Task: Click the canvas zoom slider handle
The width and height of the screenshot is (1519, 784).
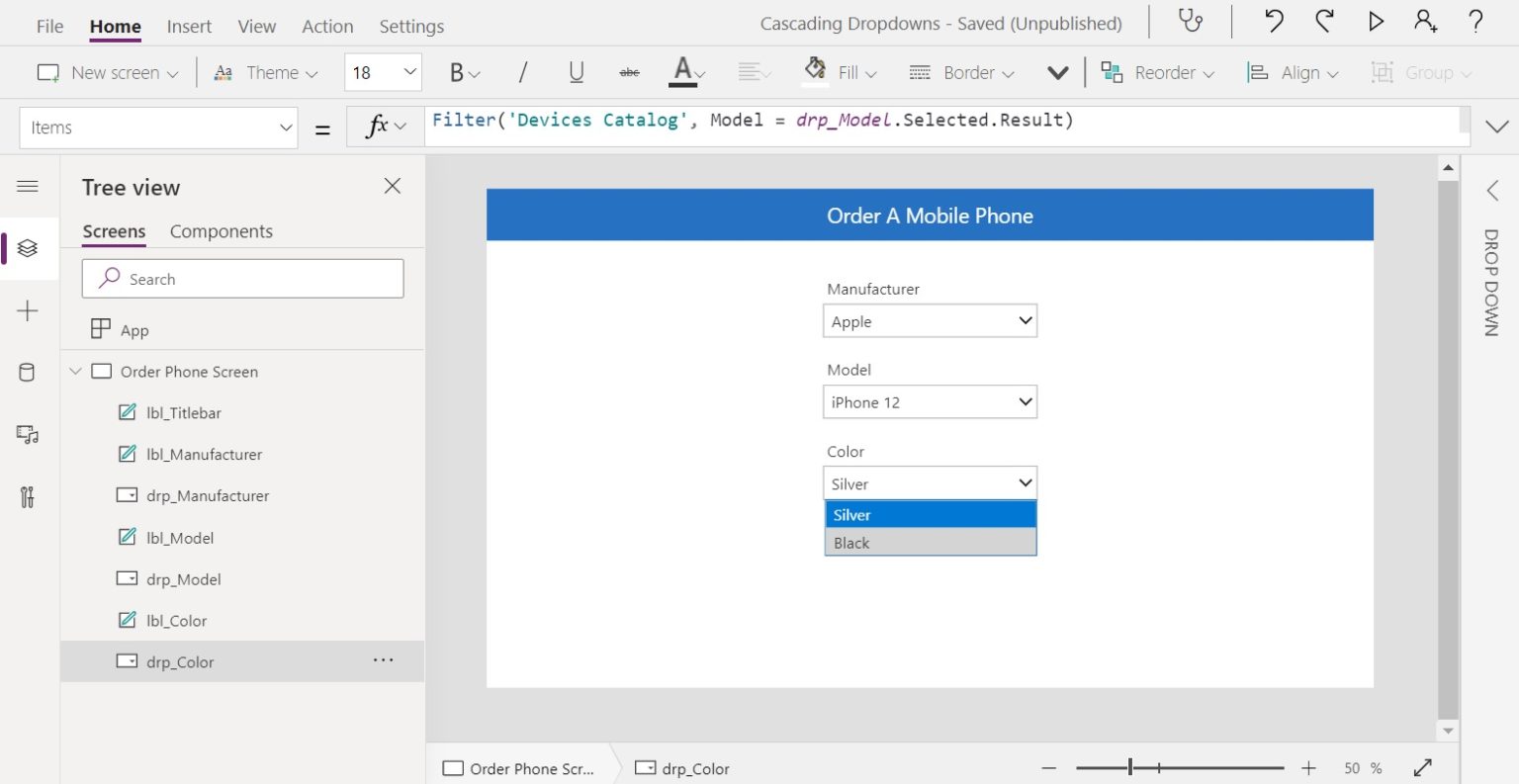Action: point(1128,767)
